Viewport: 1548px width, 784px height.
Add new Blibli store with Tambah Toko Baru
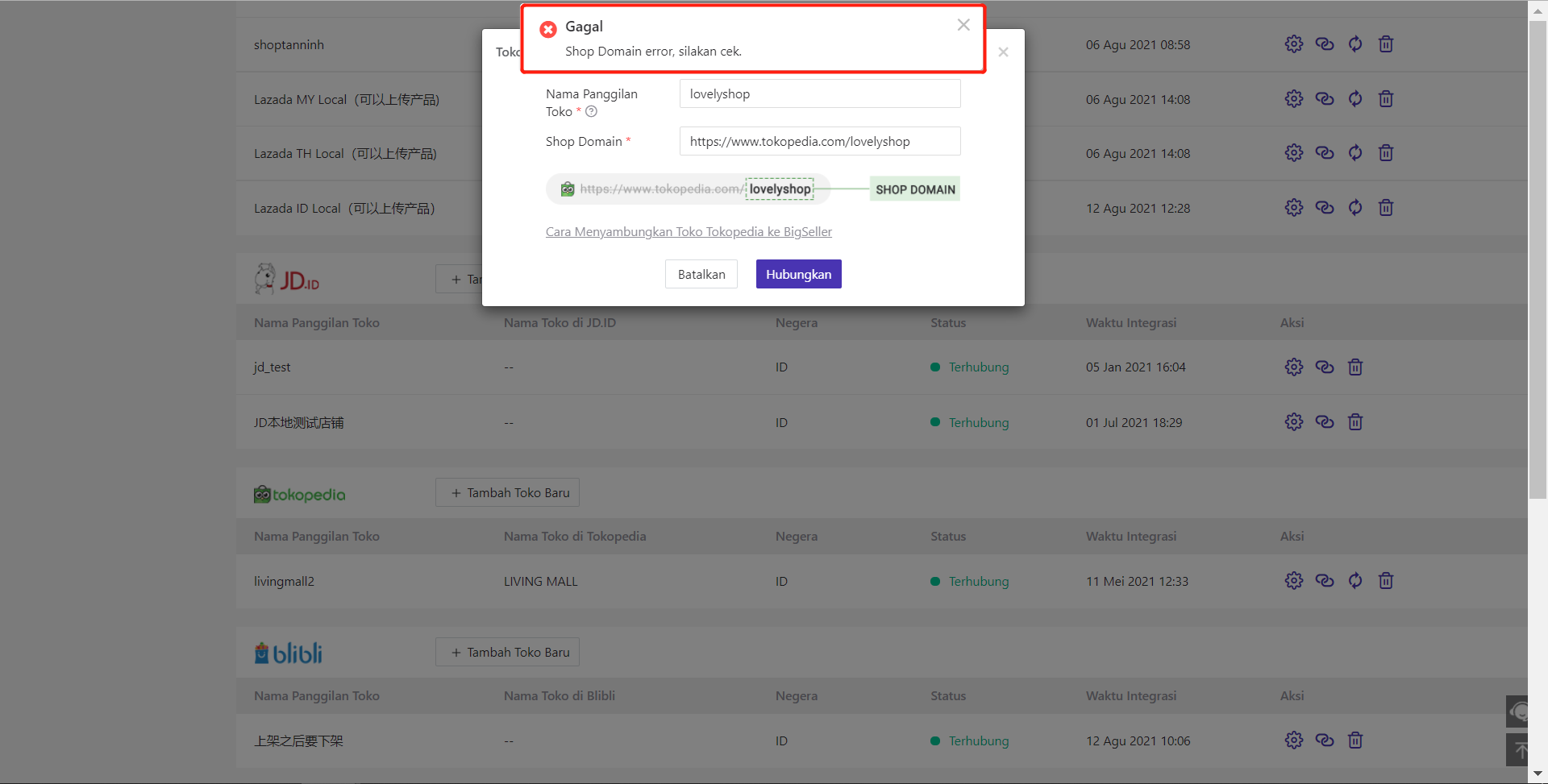click(507, 652)
